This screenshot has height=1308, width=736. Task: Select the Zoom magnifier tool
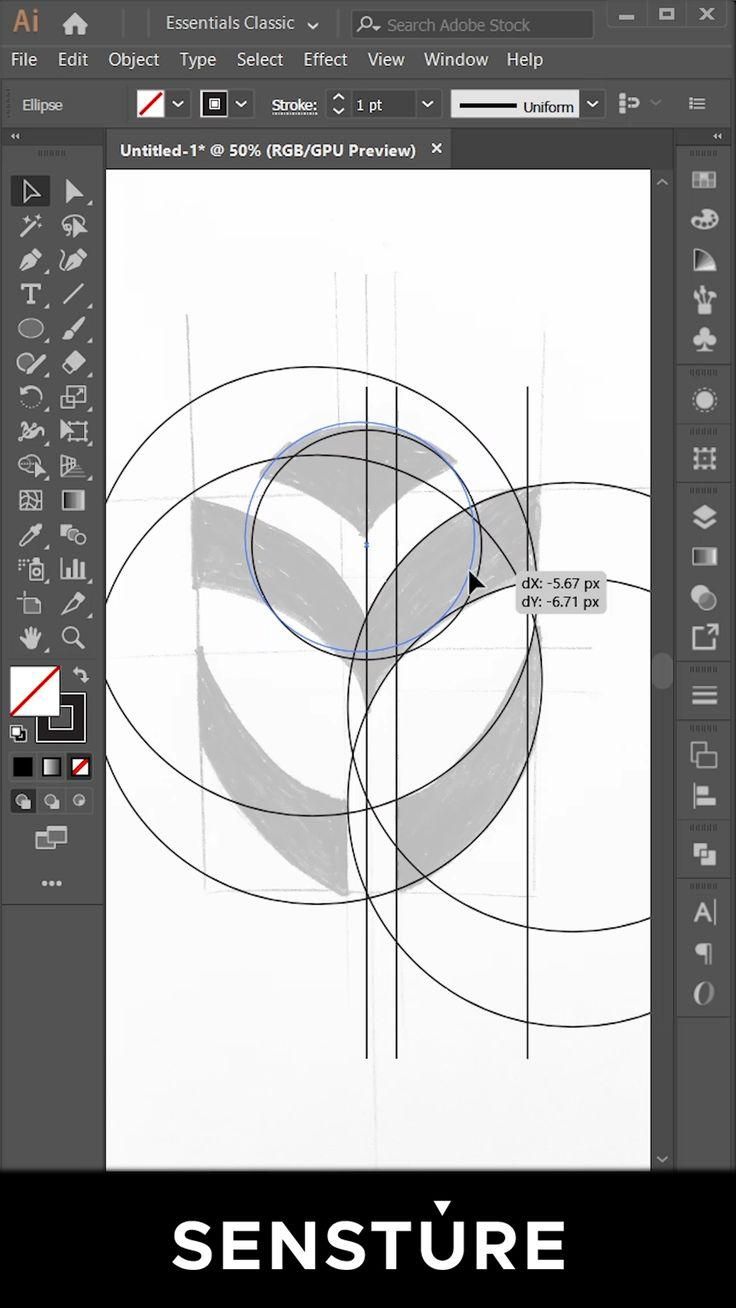(74, 637)
